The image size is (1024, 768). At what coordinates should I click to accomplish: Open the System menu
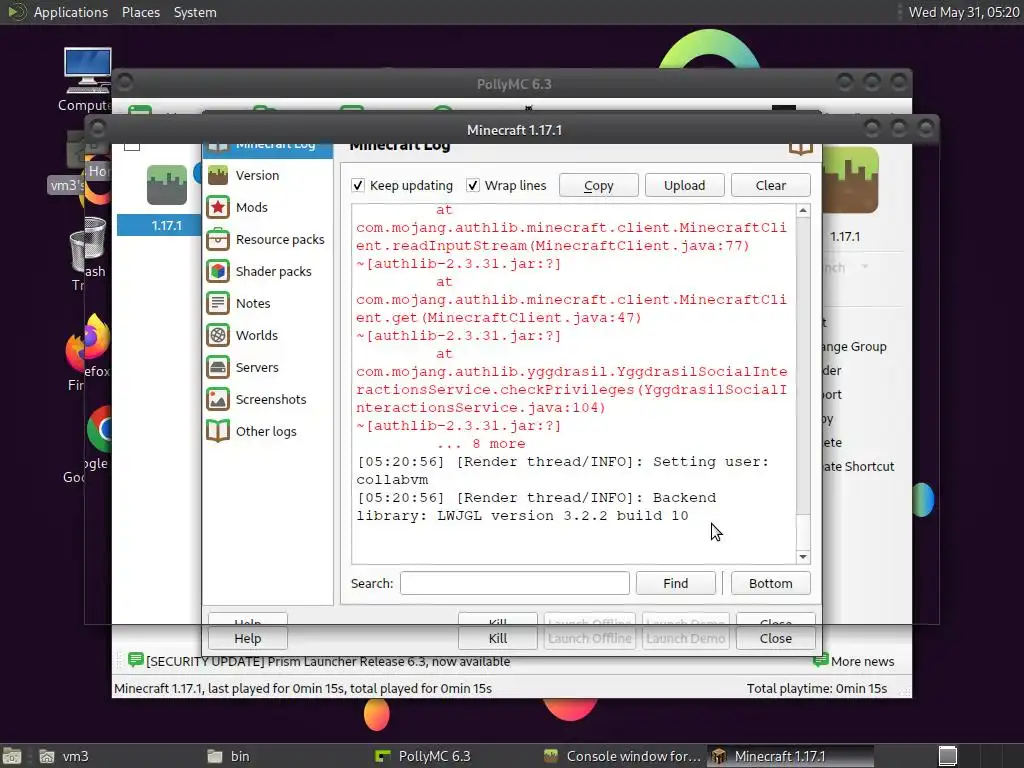[x=195, y=12]
